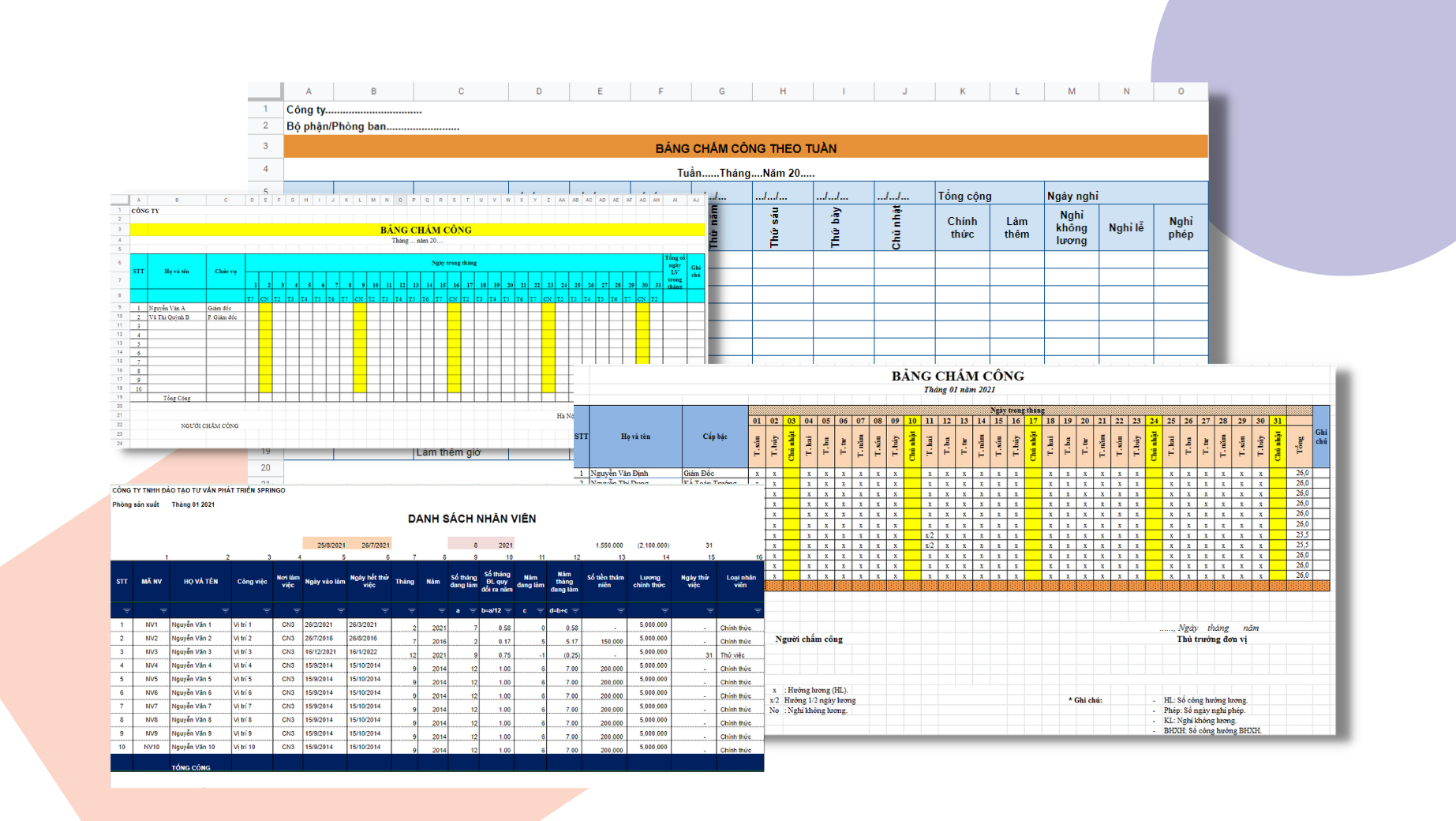Image resolution: width=1456 pixels, height=821 pixels.
Task: Select row 3 header in weekly timesheet
Action: (266, 146)
